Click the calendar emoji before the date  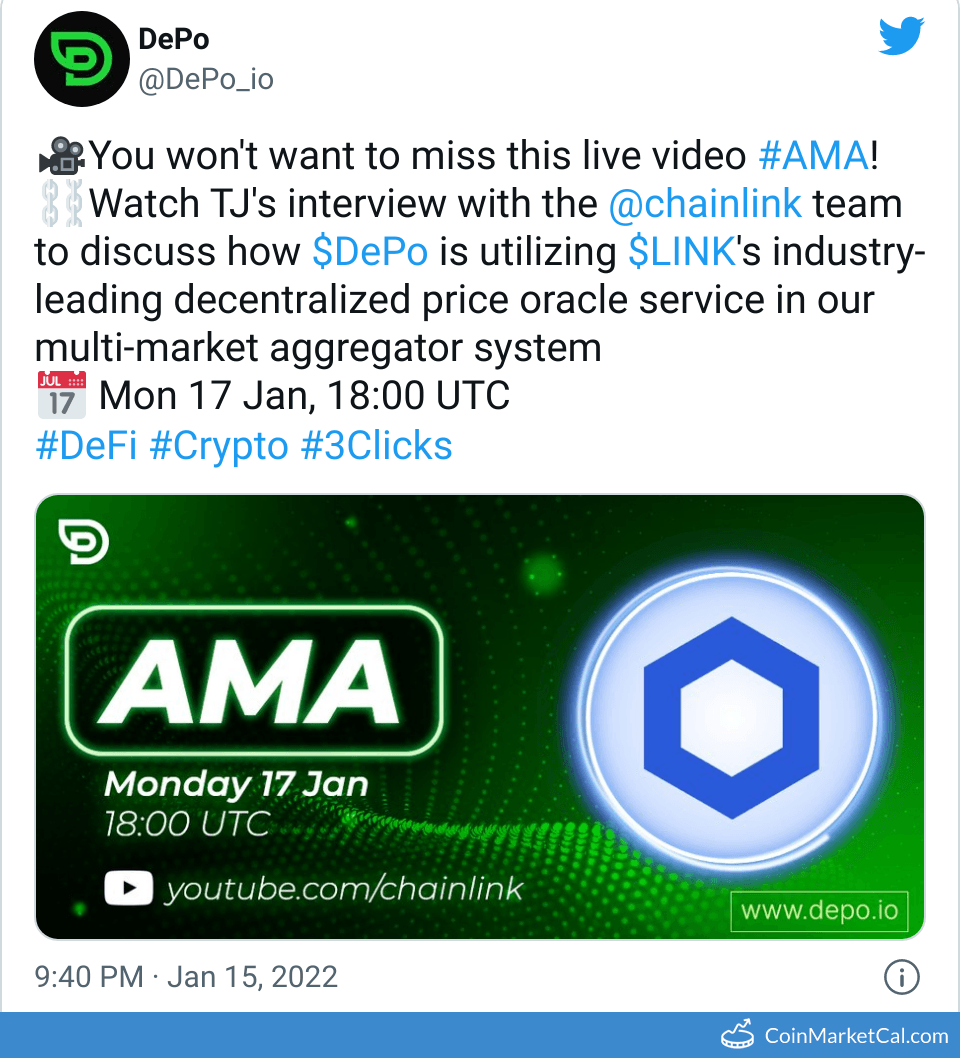pyautogui.click(x=61, y=396)
